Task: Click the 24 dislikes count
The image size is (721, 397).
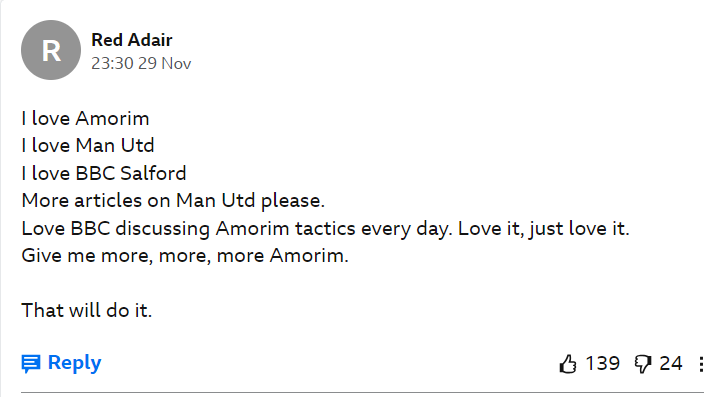Action: [x=671, y=363]
